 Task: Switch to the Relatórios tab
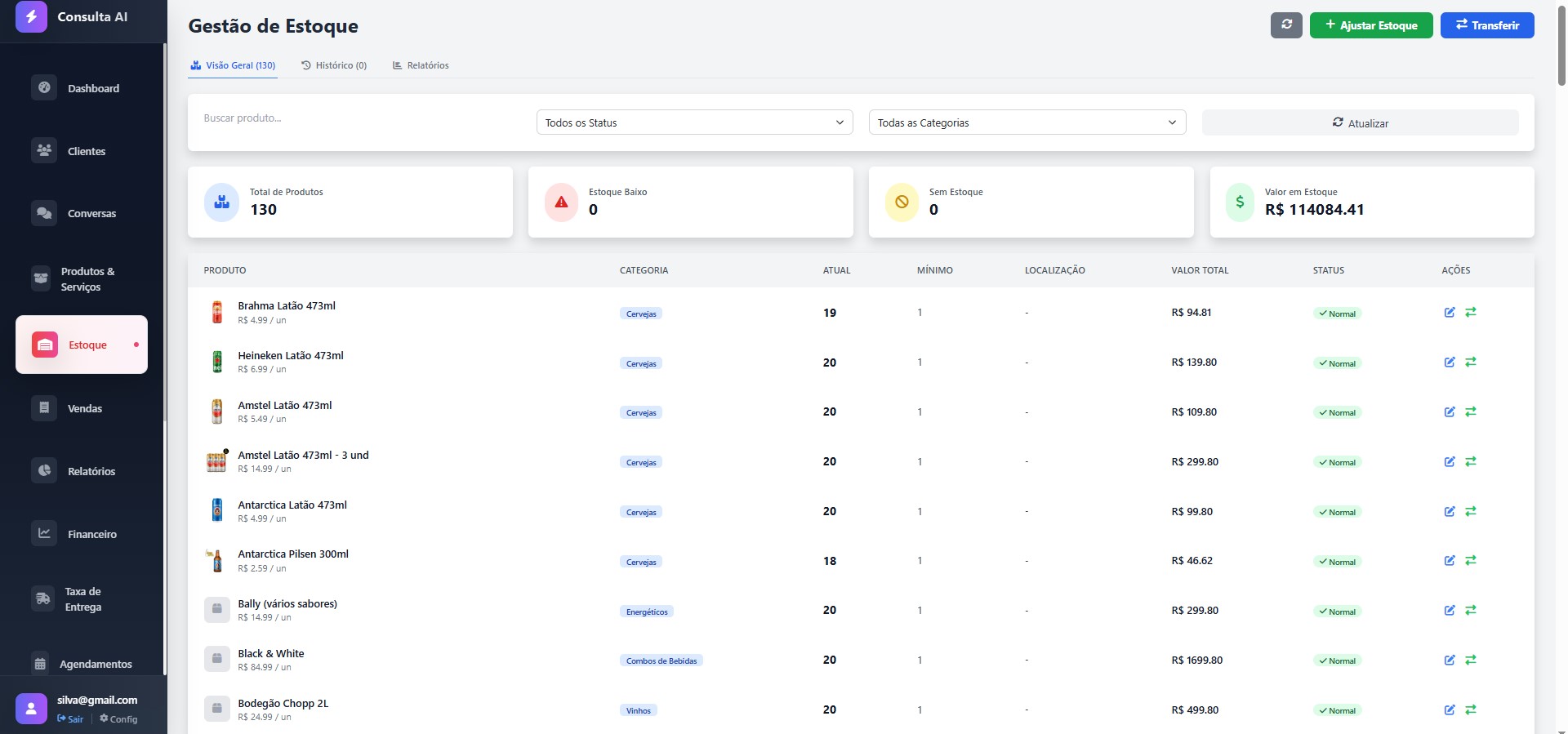[421, 65]
